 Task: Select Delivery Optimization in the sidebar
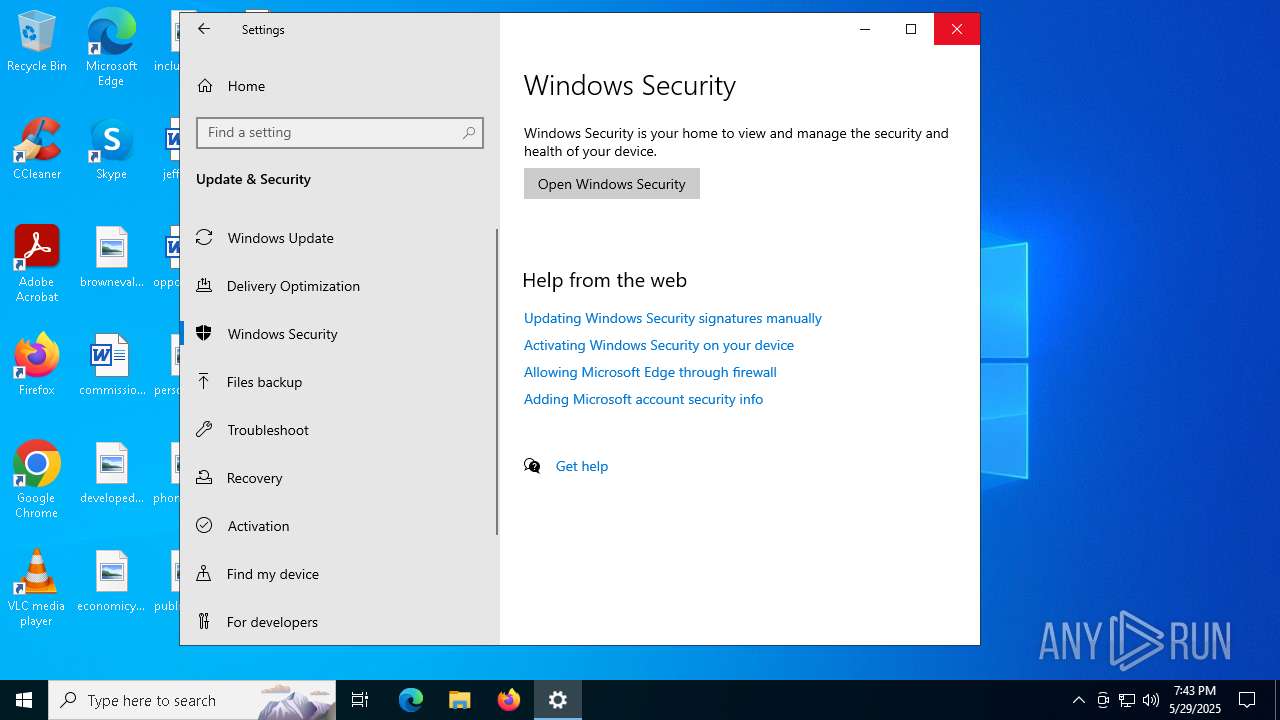[x=338, y=286]
